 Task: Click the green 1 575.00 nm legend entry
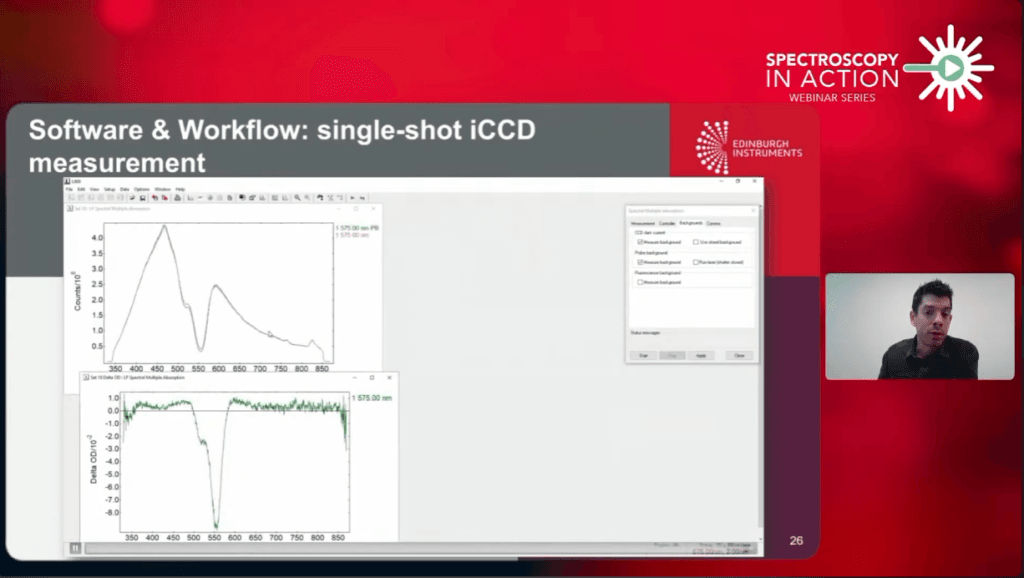coord(372,398)
